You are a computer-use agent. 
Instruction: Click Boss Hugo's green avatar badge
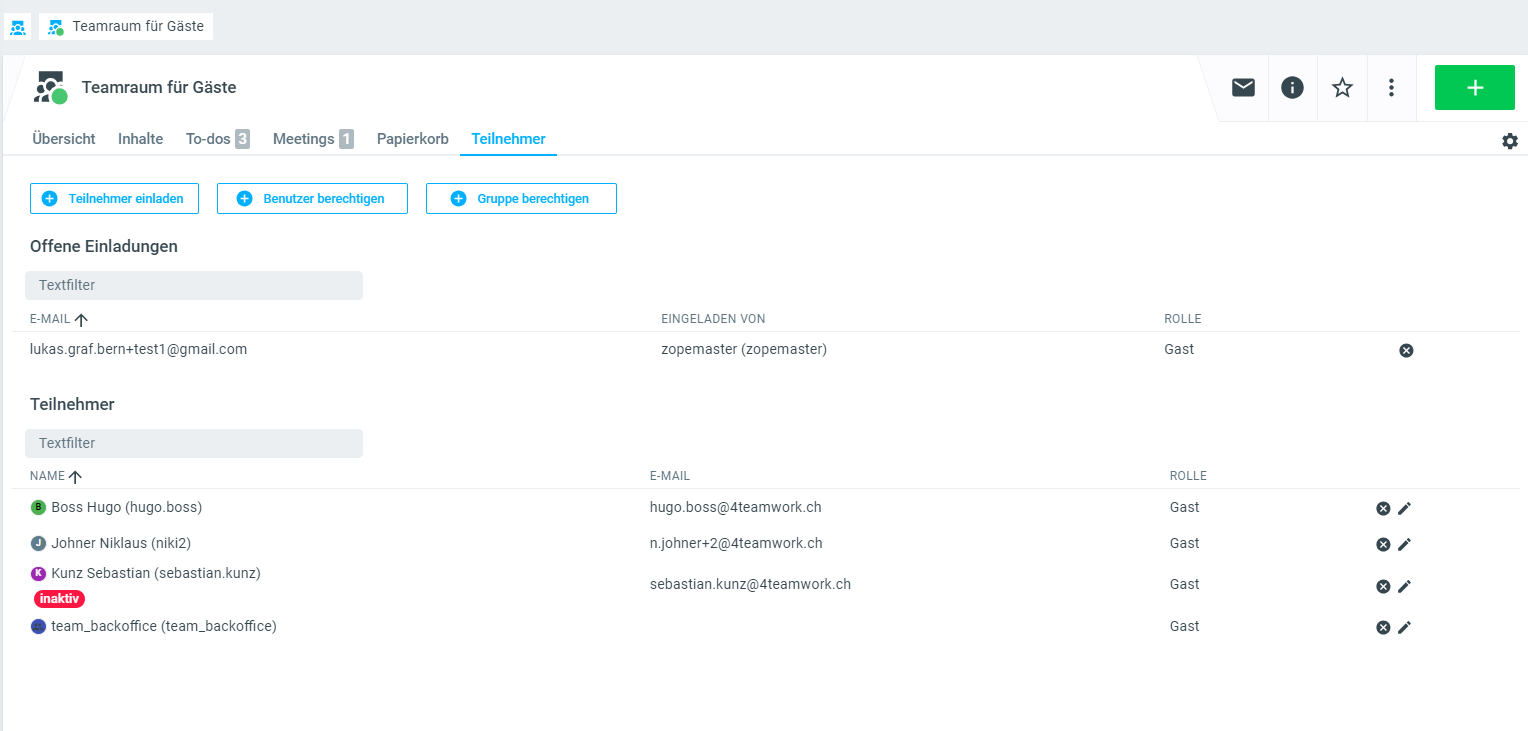[x=39, y=508]
